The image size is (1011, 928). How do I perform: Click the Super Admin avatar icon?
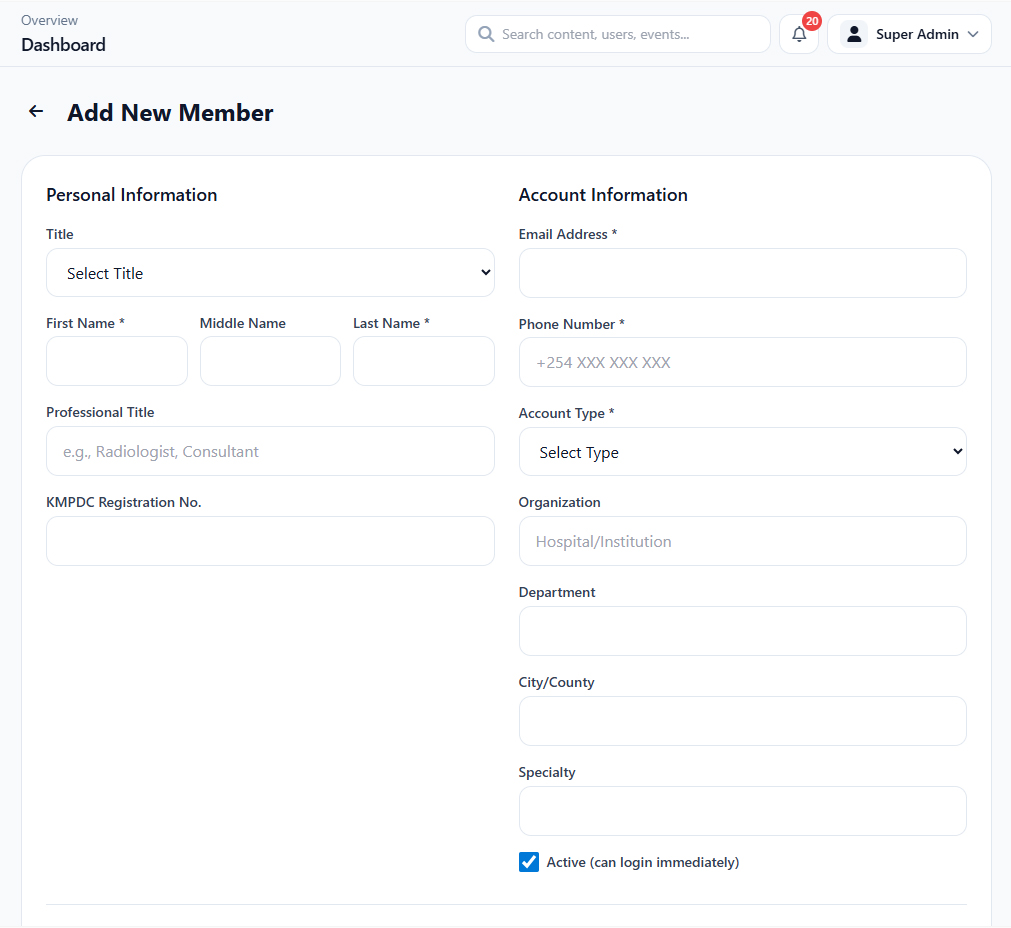point(854,34)
